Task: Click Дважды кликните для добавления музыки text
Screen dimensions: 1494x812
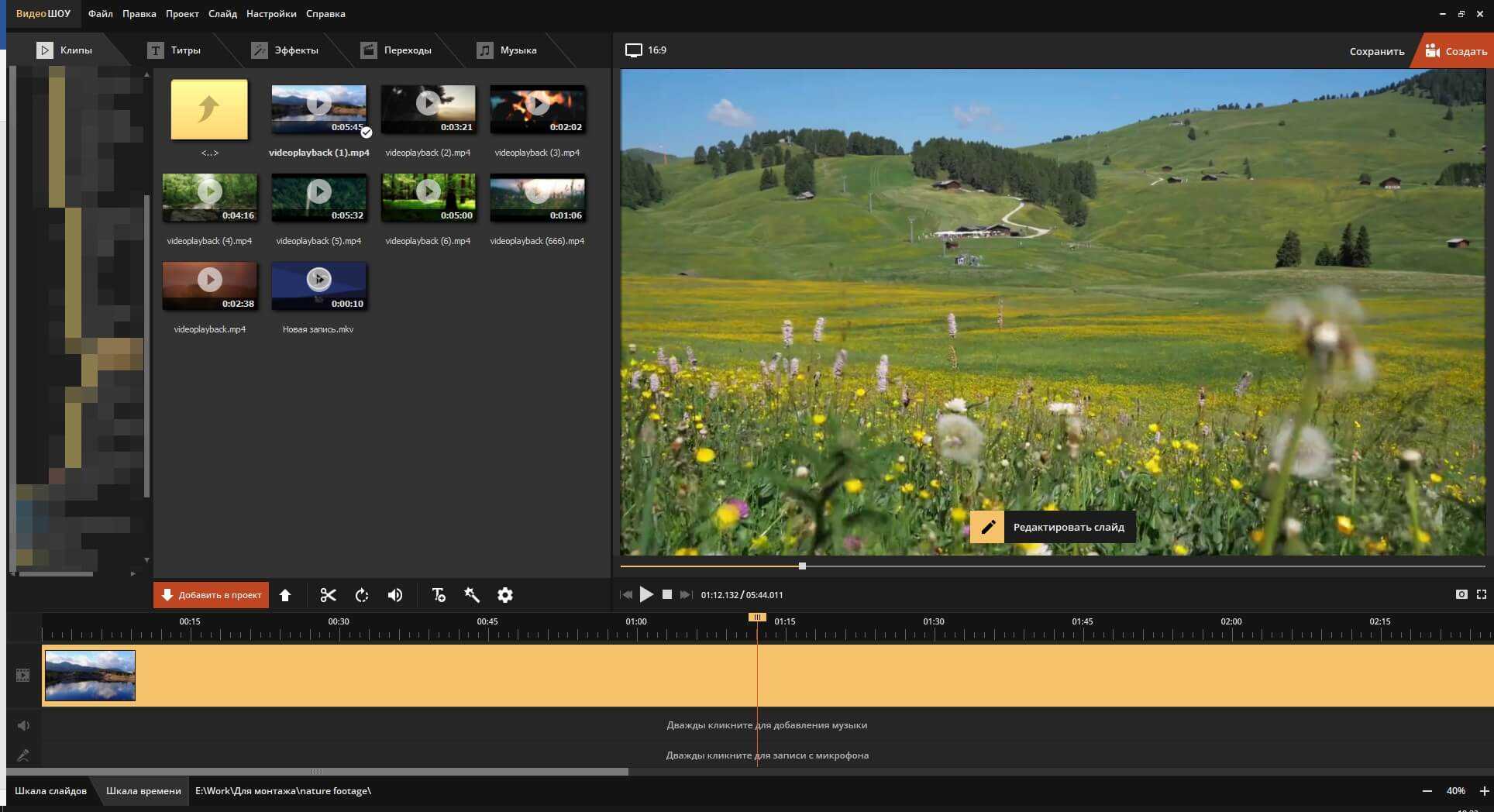Action: click(x=767, y=725)
